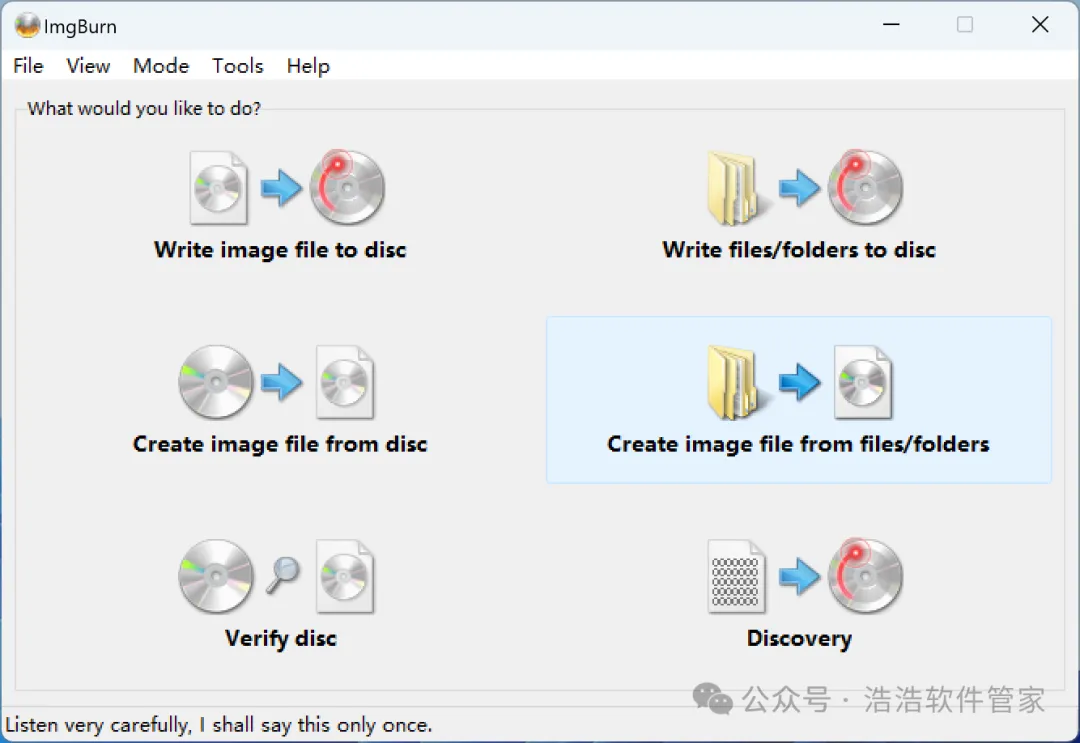This screenshot has width=1080, height=743.
Task: Click the blue arrow above 'Create image file from disc'
Action: [281, 382]
